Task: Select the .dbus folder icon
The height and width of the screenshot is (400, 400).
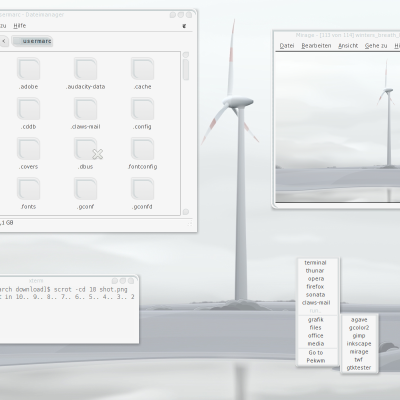Action: click(86, 149)
